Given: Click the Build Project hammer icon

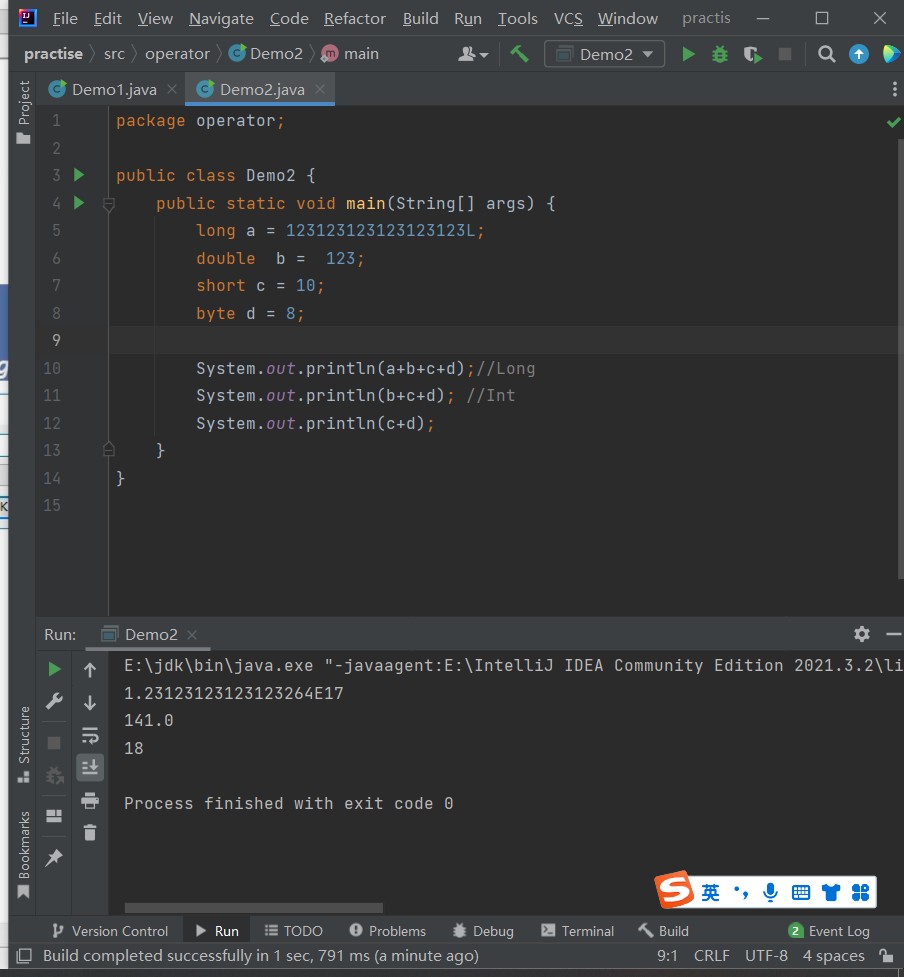Looking at the screenshot, I should [x=519, y=54].
